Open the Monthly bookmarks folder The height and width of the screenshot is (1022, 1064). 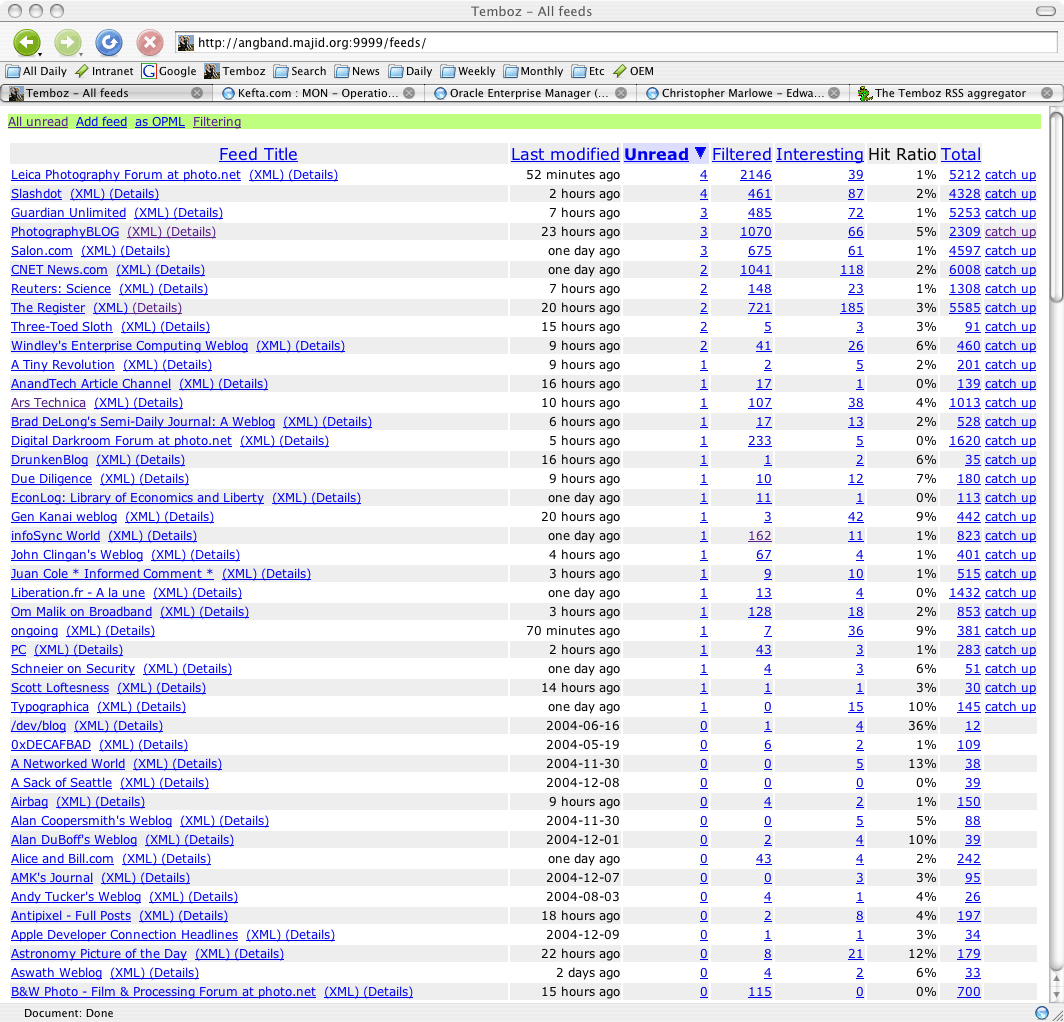coord(534,71)
